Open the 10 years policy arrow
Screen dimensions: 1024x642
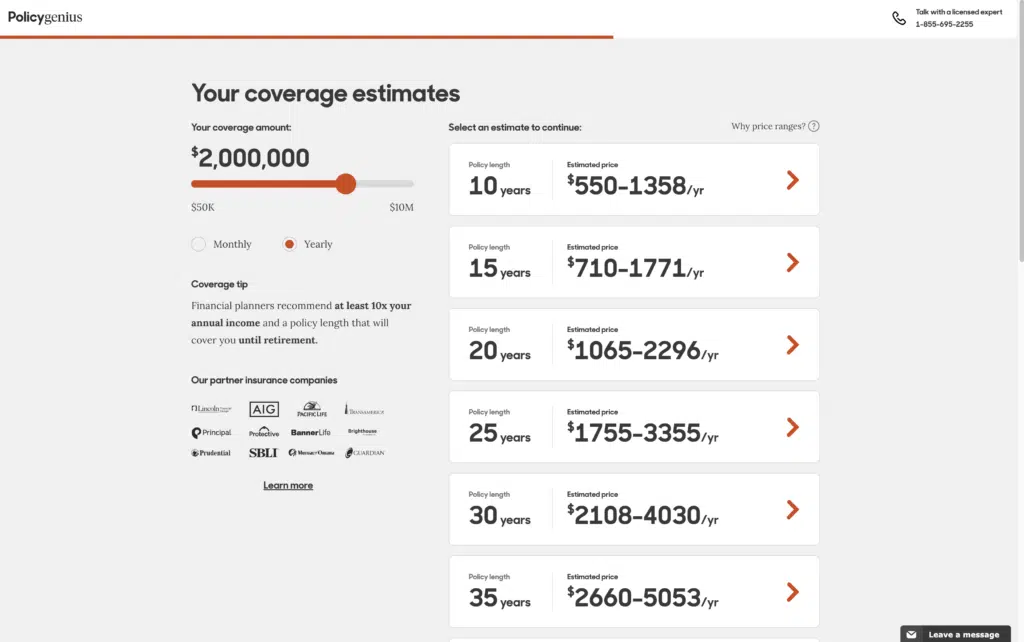click(x=792, y=180)
